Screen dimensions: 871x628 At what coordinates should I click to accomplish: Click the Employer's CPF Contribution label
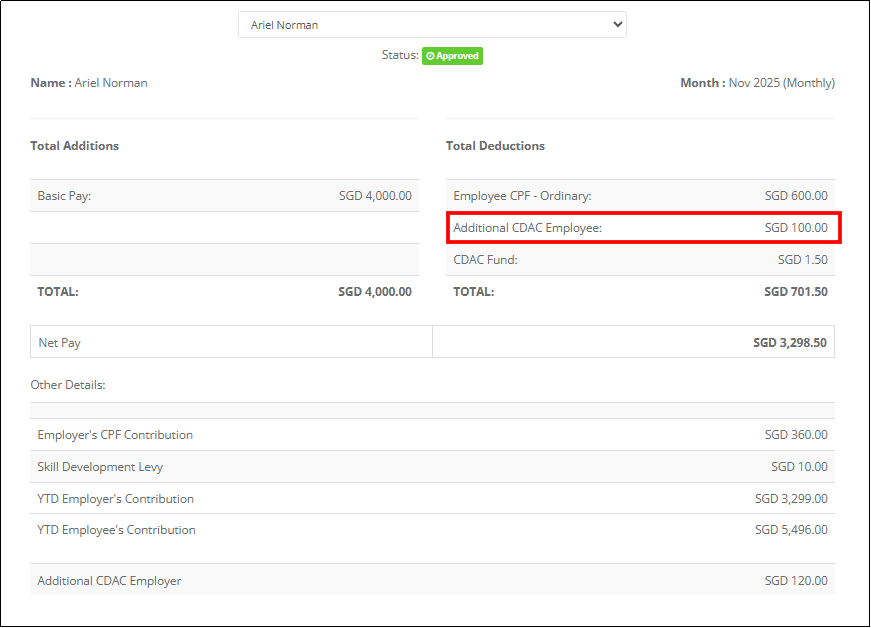point(115,435)
